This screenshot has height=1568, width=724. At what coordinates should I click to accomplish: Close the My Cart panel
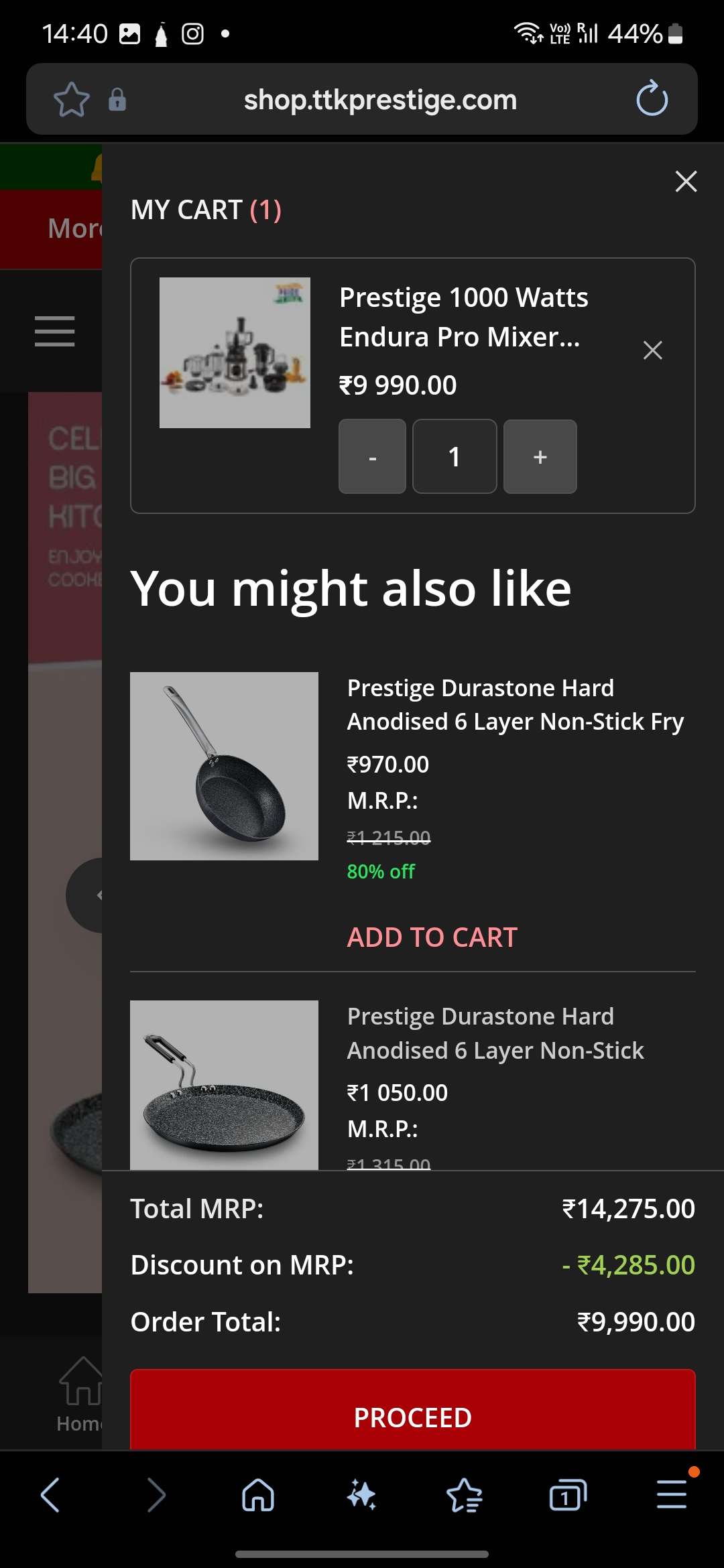(x=686, y=181)
